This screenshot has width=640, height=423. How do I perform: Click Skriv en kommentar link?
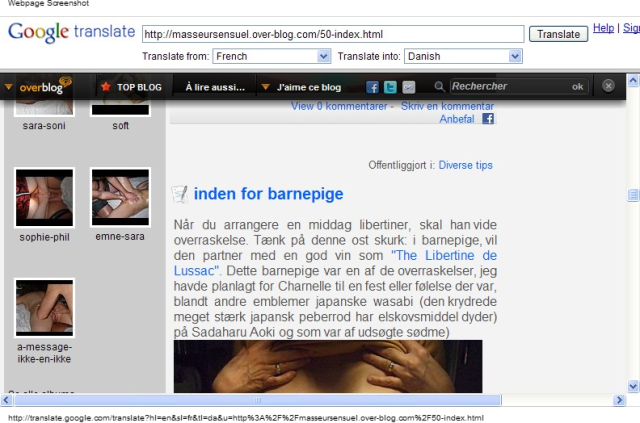click(x=447, y=106)
